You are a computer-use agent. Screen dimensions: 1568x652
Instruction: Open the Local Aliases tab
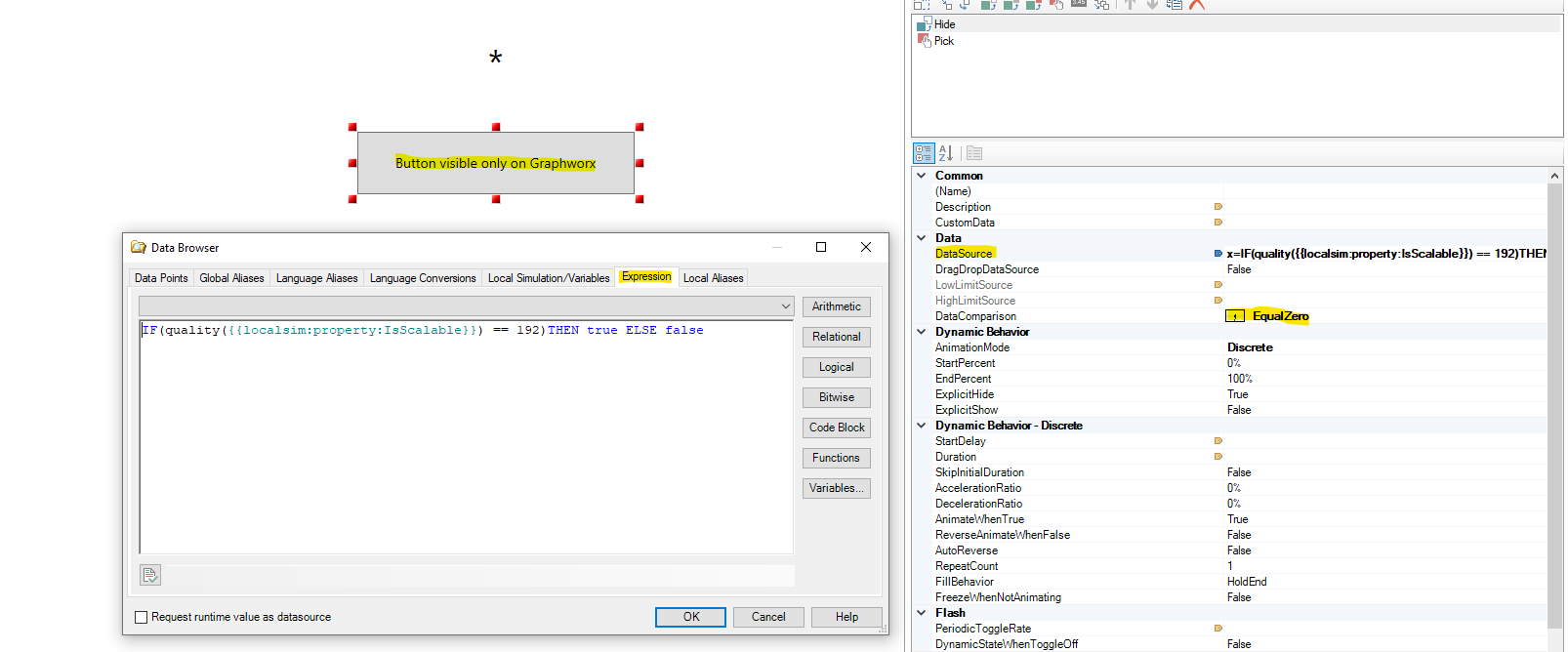point(713,278)
